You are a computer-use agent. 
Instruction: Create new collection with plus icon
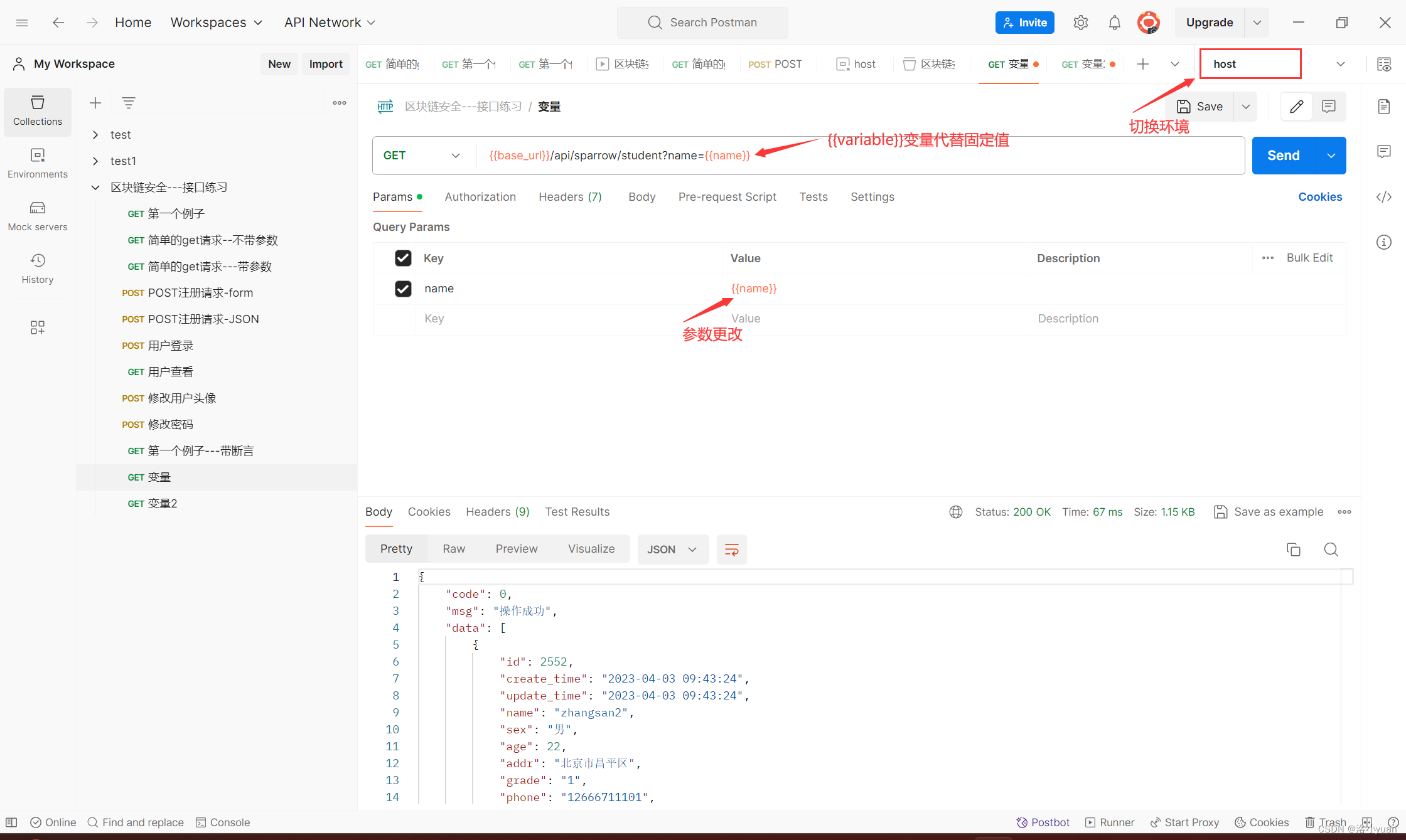(95, 103)
